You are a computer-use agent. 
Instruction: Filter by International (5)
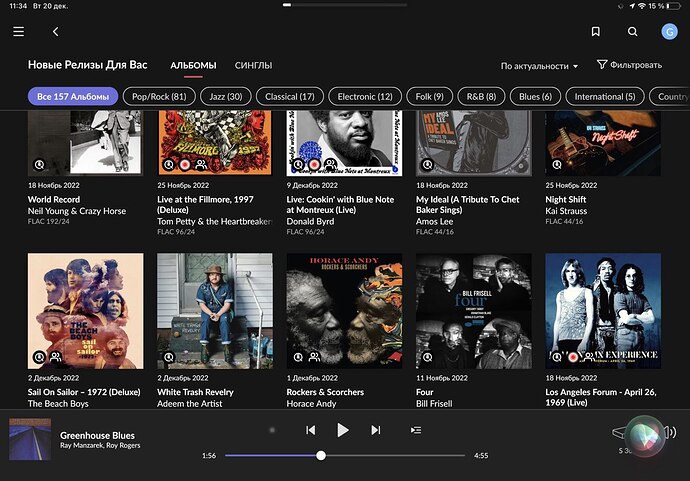coord(605,96)
